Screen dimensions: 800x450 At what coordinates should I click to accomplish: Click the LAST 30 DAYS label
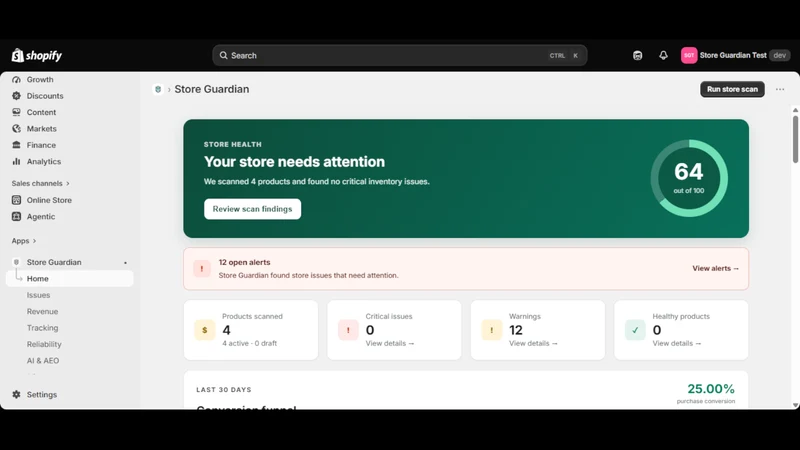[223, 390]
